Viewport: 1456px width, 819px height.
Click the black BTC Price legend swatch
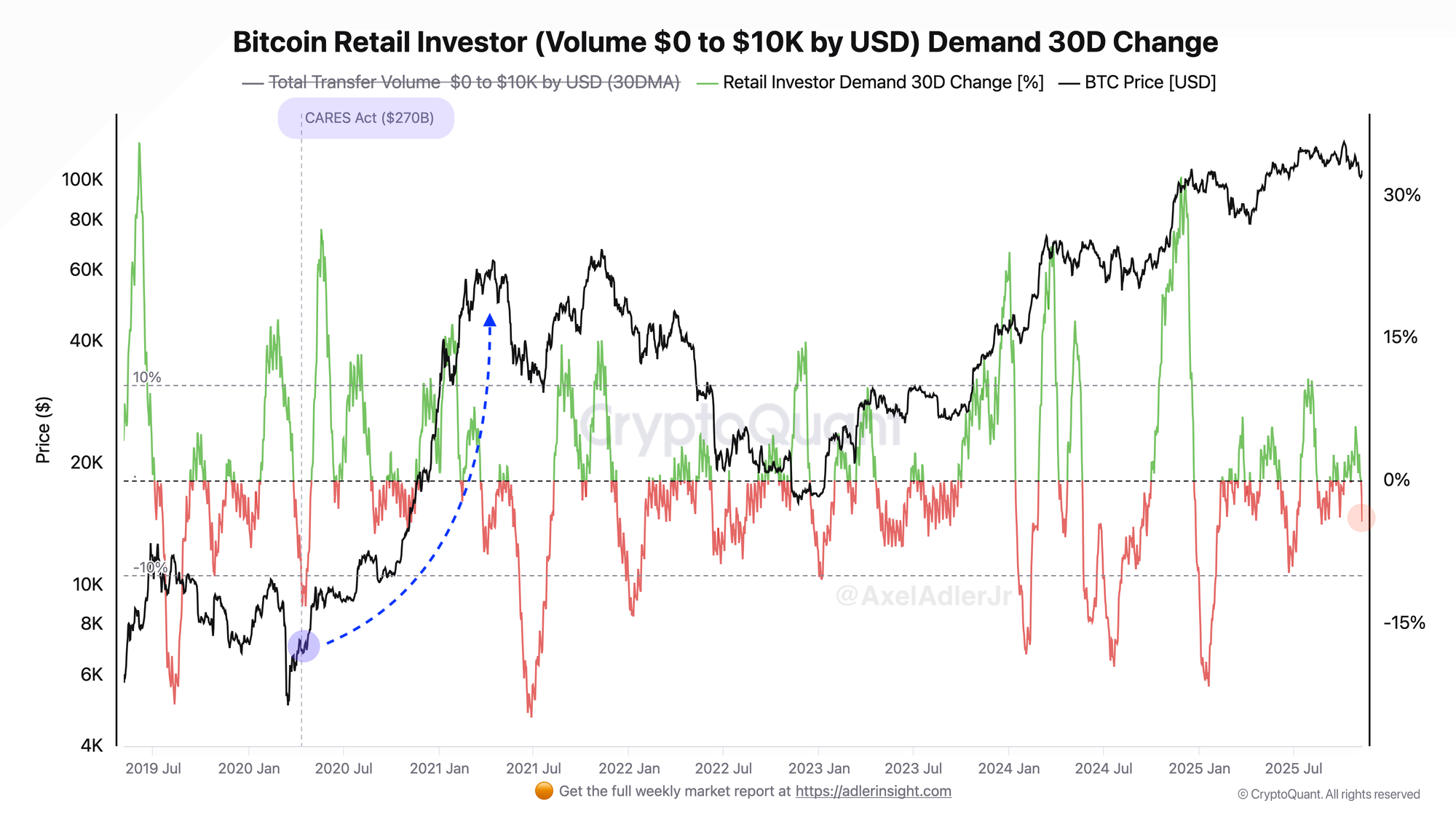tap(1069, 83)
